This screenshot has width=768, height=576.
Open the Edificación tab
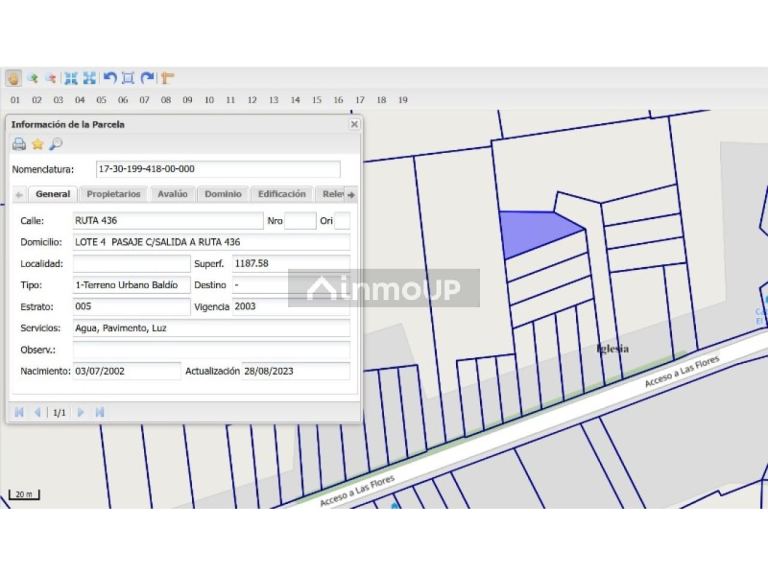(281, 194)
